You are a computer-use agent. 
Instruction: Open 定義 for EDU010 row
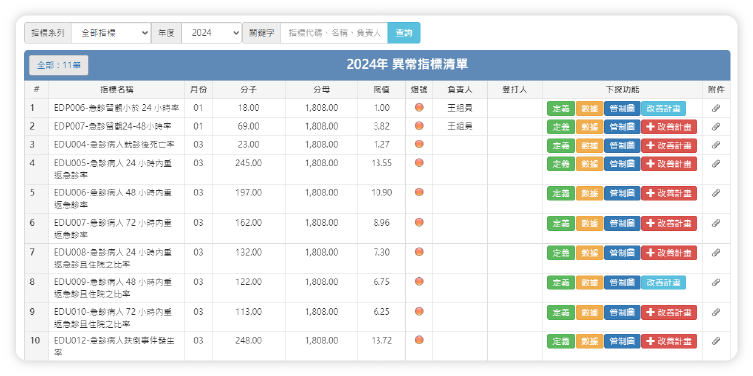[560, 312]
